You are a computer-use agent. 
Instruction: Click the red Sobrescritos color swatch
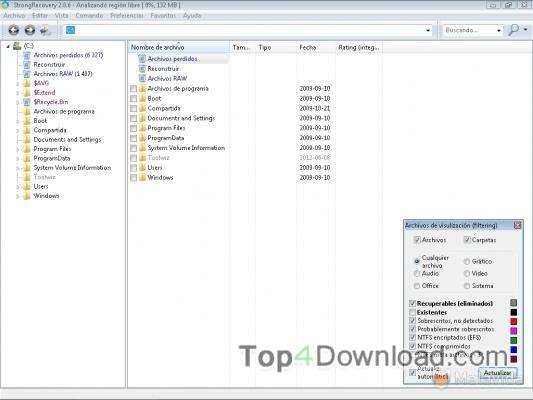[x=514, y=321]
